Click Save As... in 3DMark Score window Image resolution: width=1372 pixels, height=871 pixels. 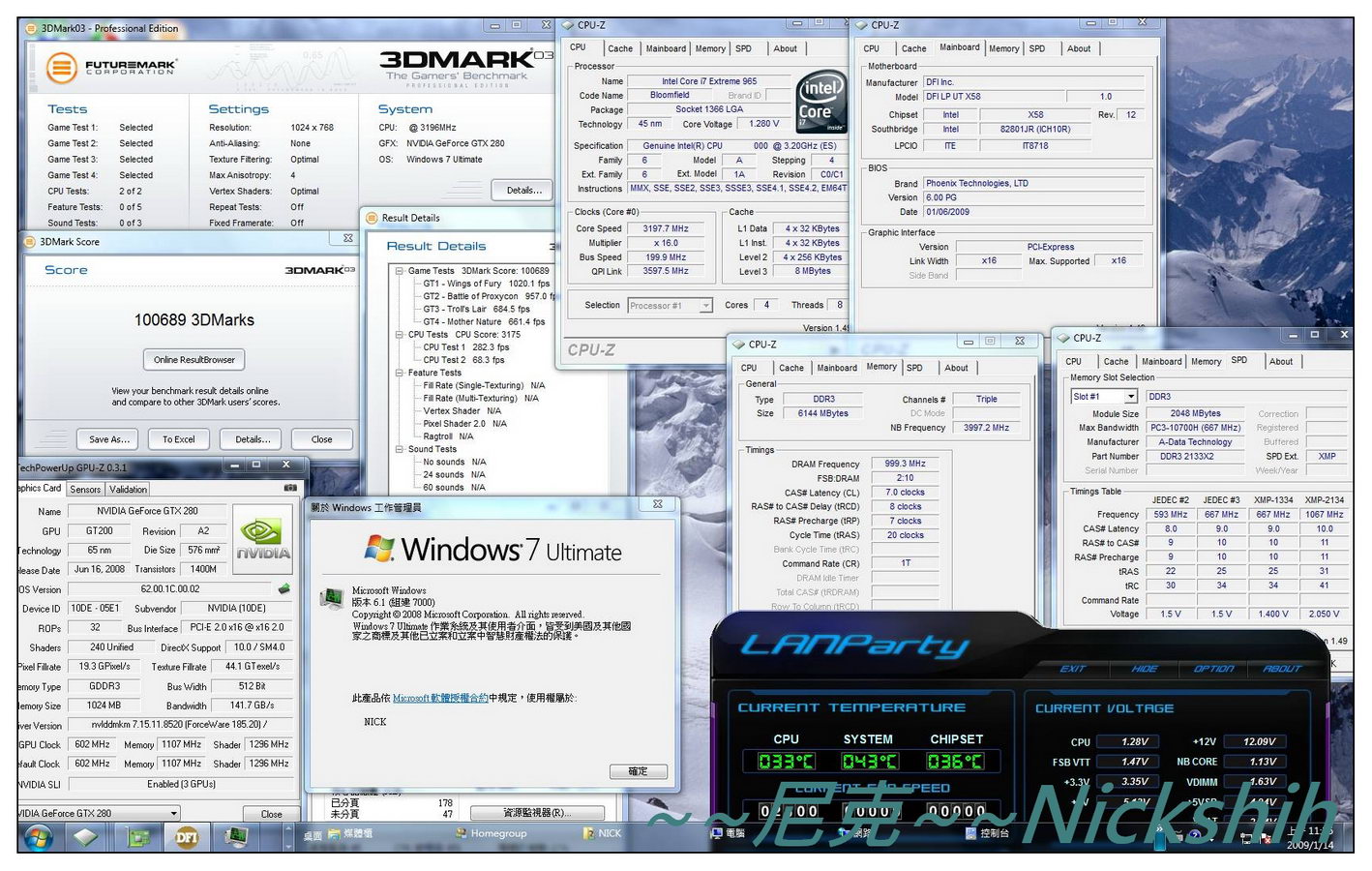[109, 439]
